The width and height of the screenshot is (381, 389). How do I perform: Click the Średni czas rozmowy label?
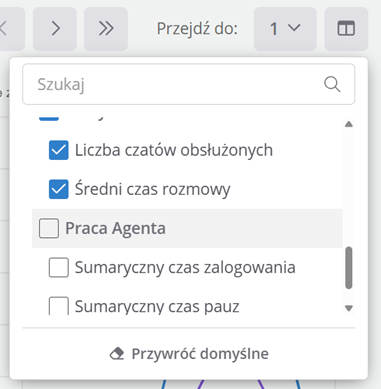[153, 189]
